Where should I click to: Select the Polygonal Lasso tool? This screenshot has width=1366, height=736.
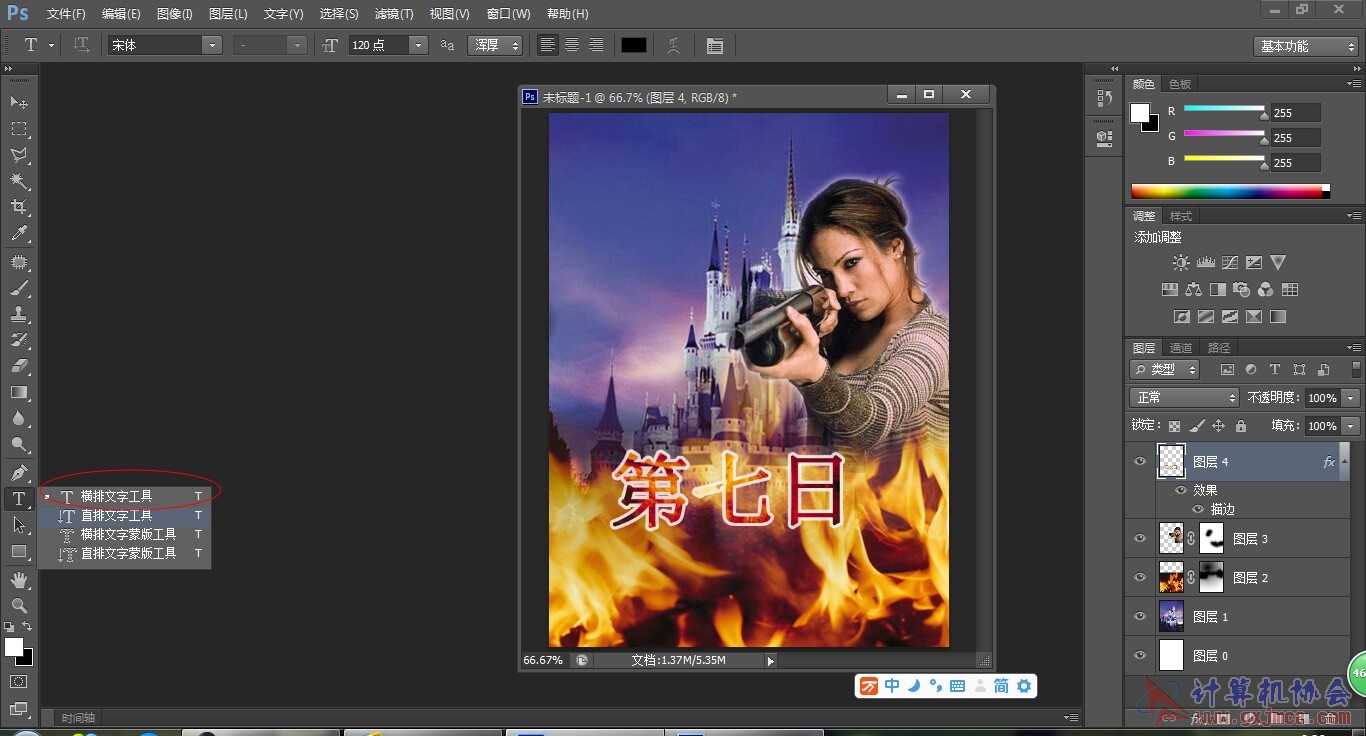(19, 155)
